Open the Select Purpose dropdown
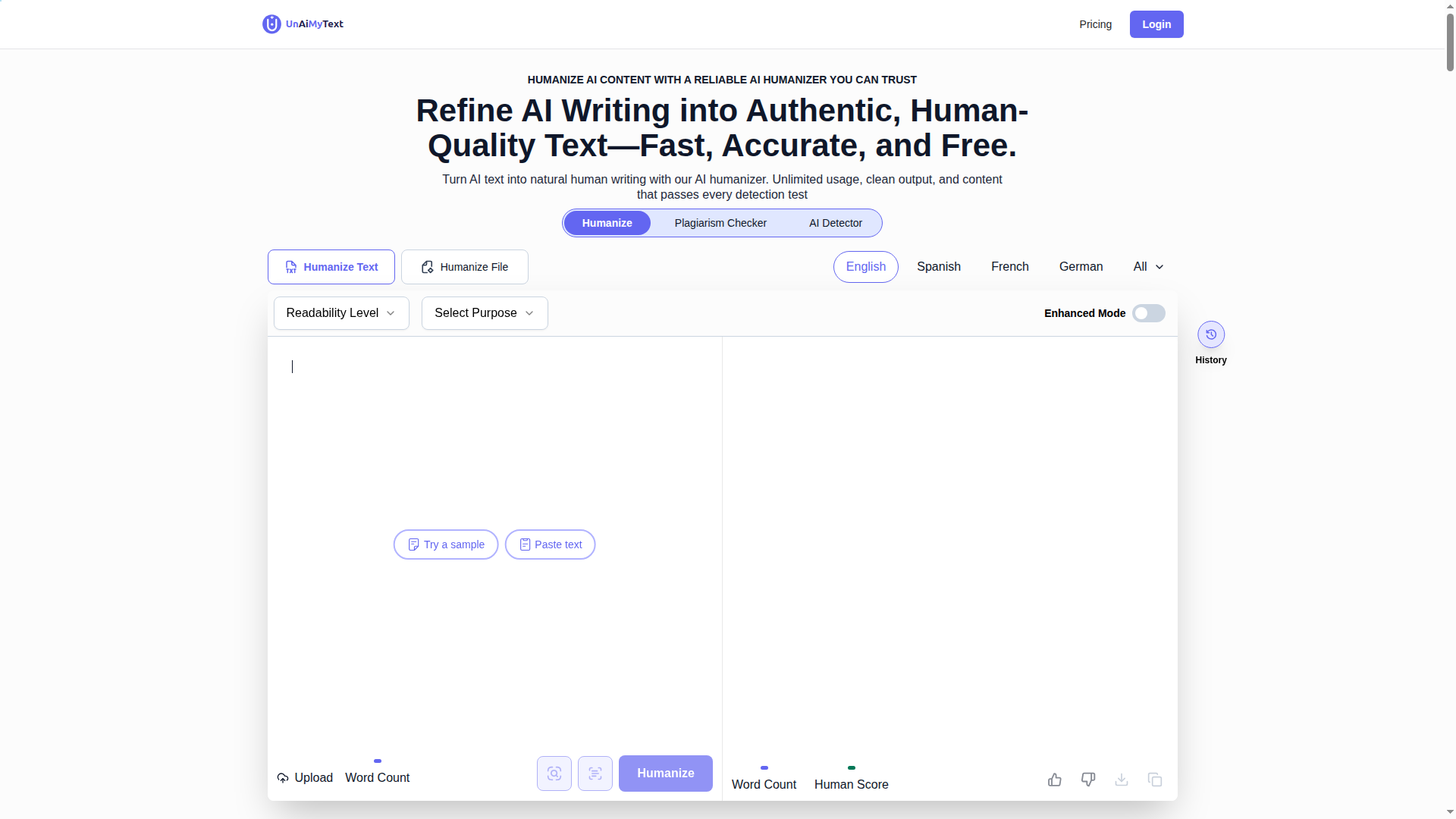 pos(485,313)
